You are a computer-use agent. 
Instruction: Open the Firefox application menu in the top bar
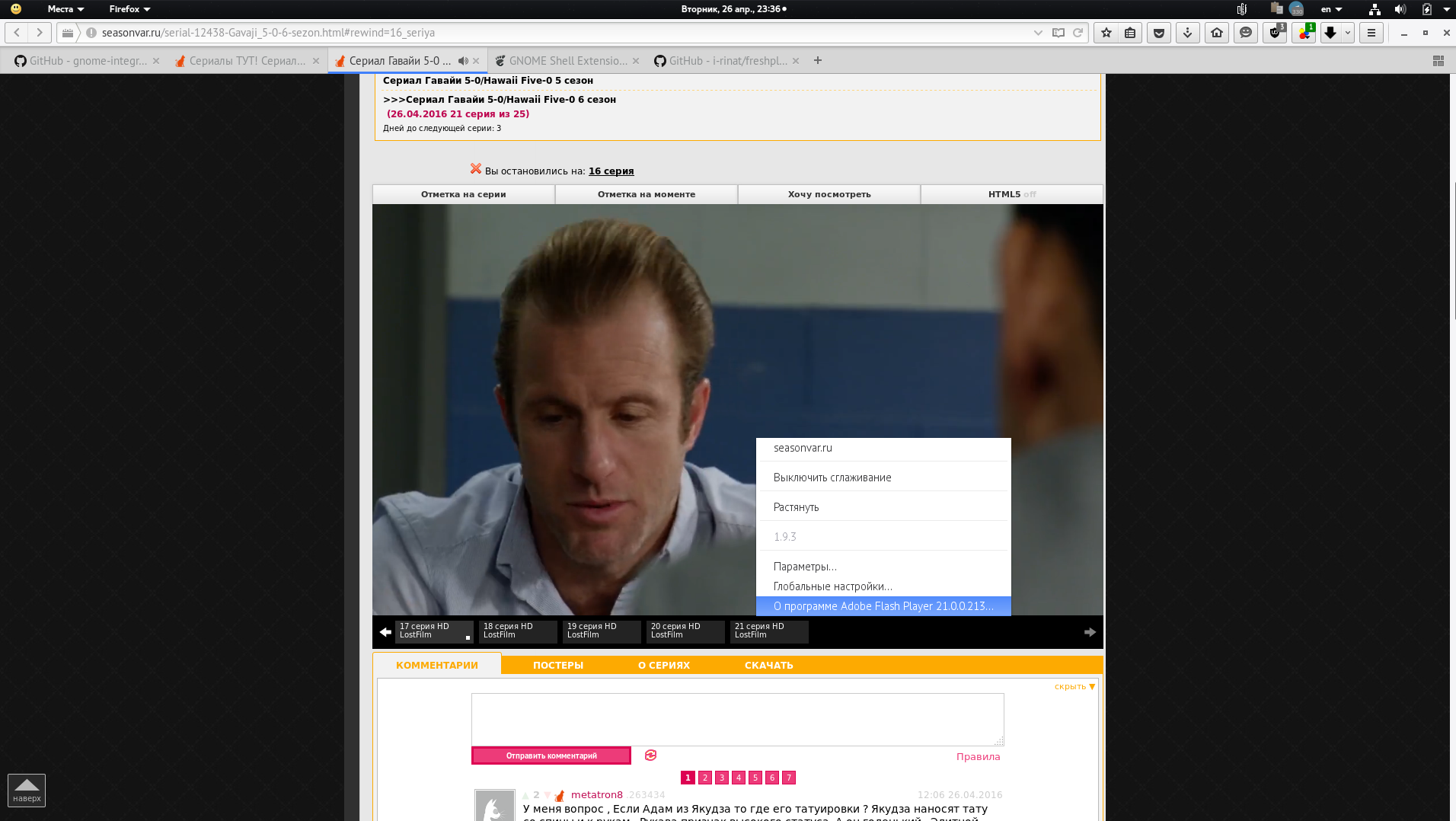pyautogui.click(x=129, y=9)
